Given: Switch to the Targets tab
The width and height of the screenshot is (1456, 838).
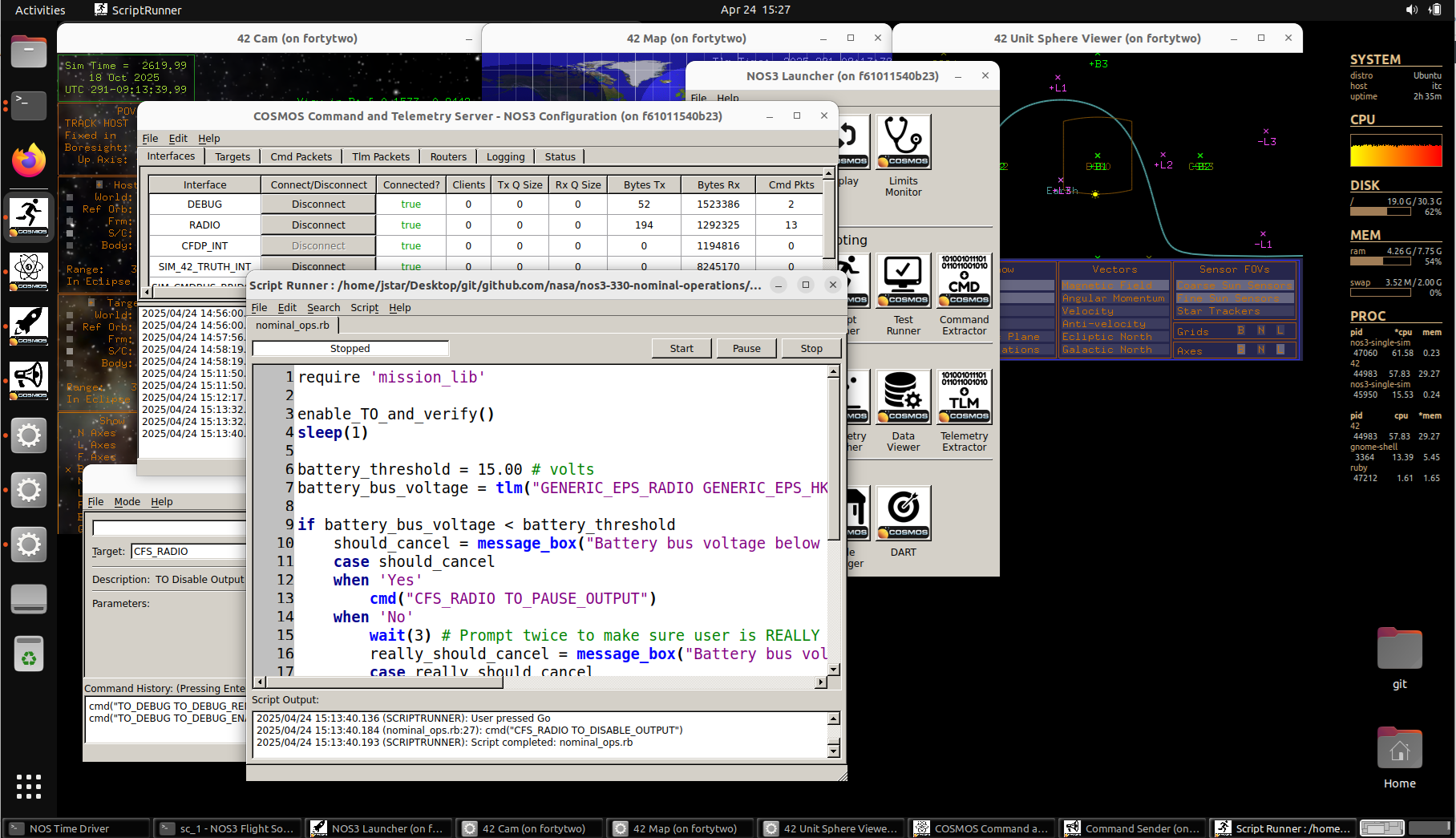Looking at the screenshot, I should 233,157.
